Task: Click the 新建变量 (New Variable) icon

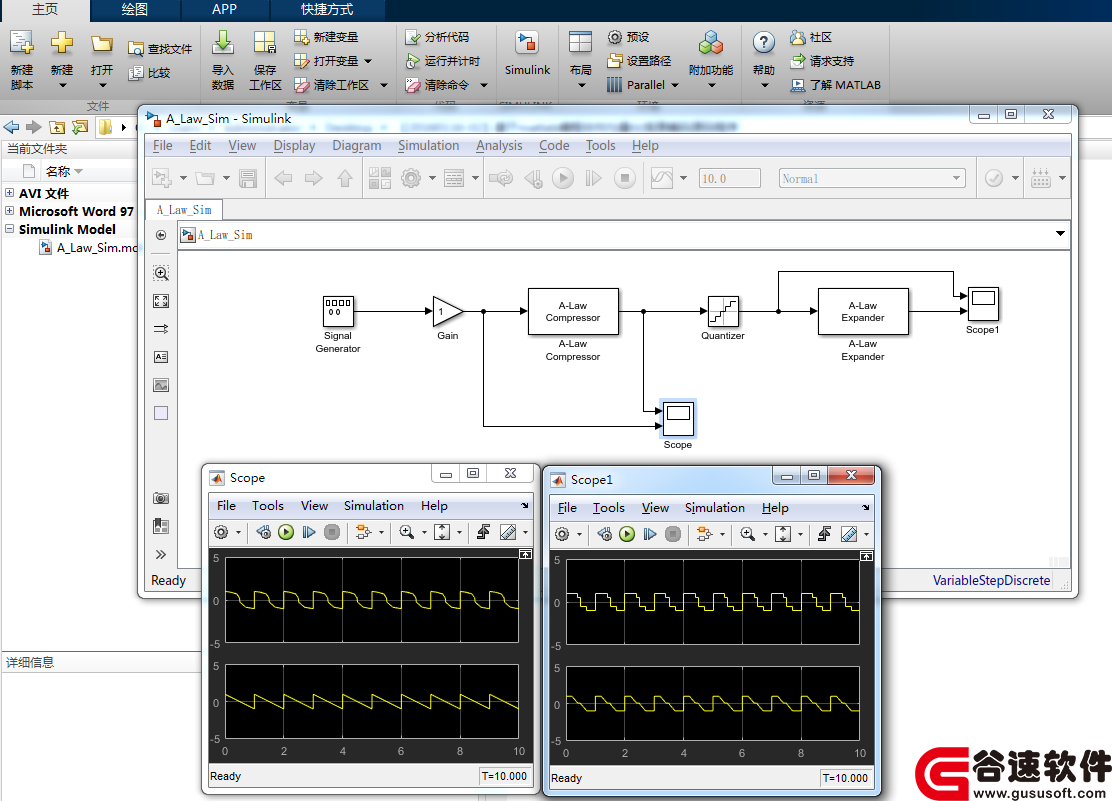Action: (301, 37)
